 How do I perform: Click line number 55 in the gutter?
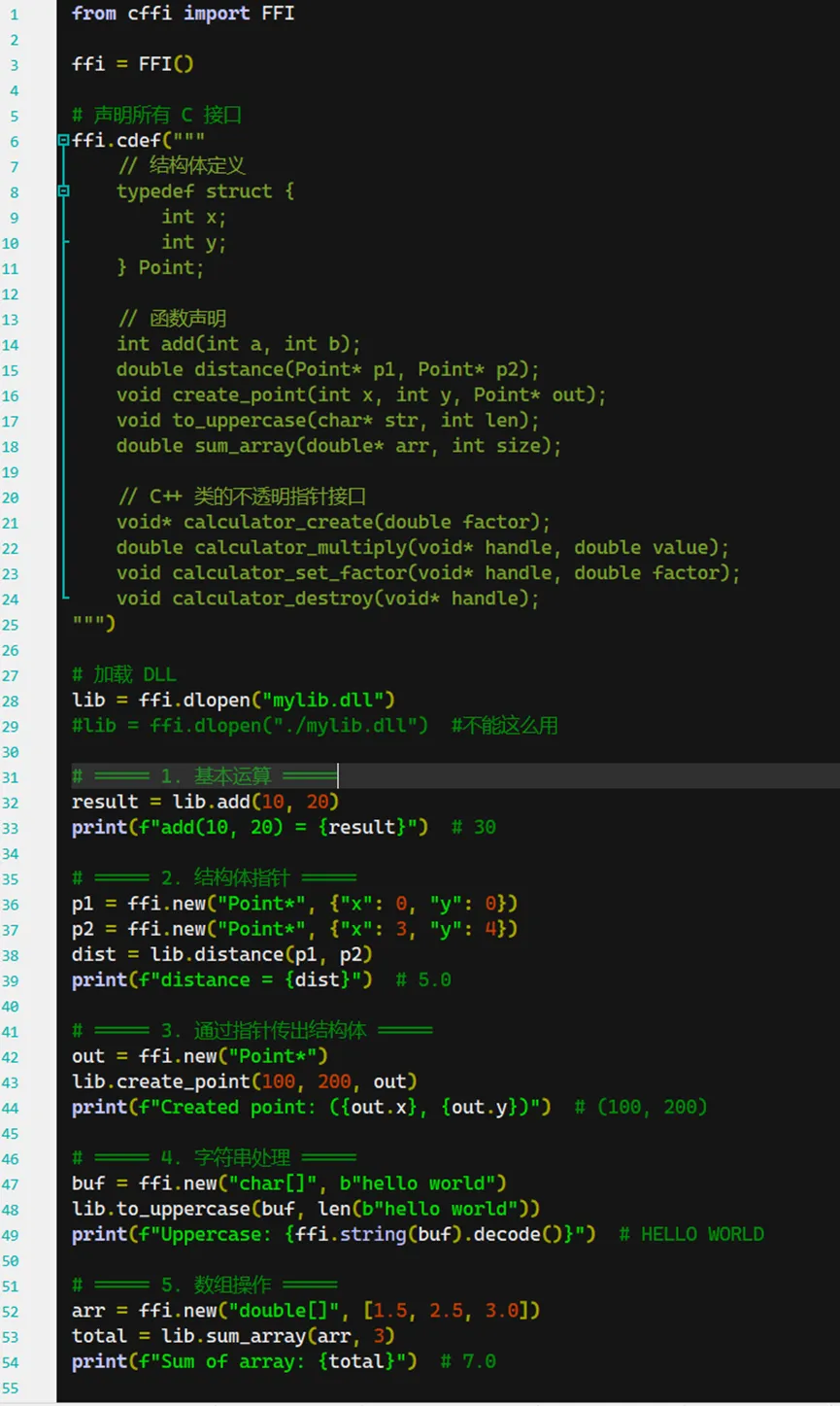click(11, 1387)
